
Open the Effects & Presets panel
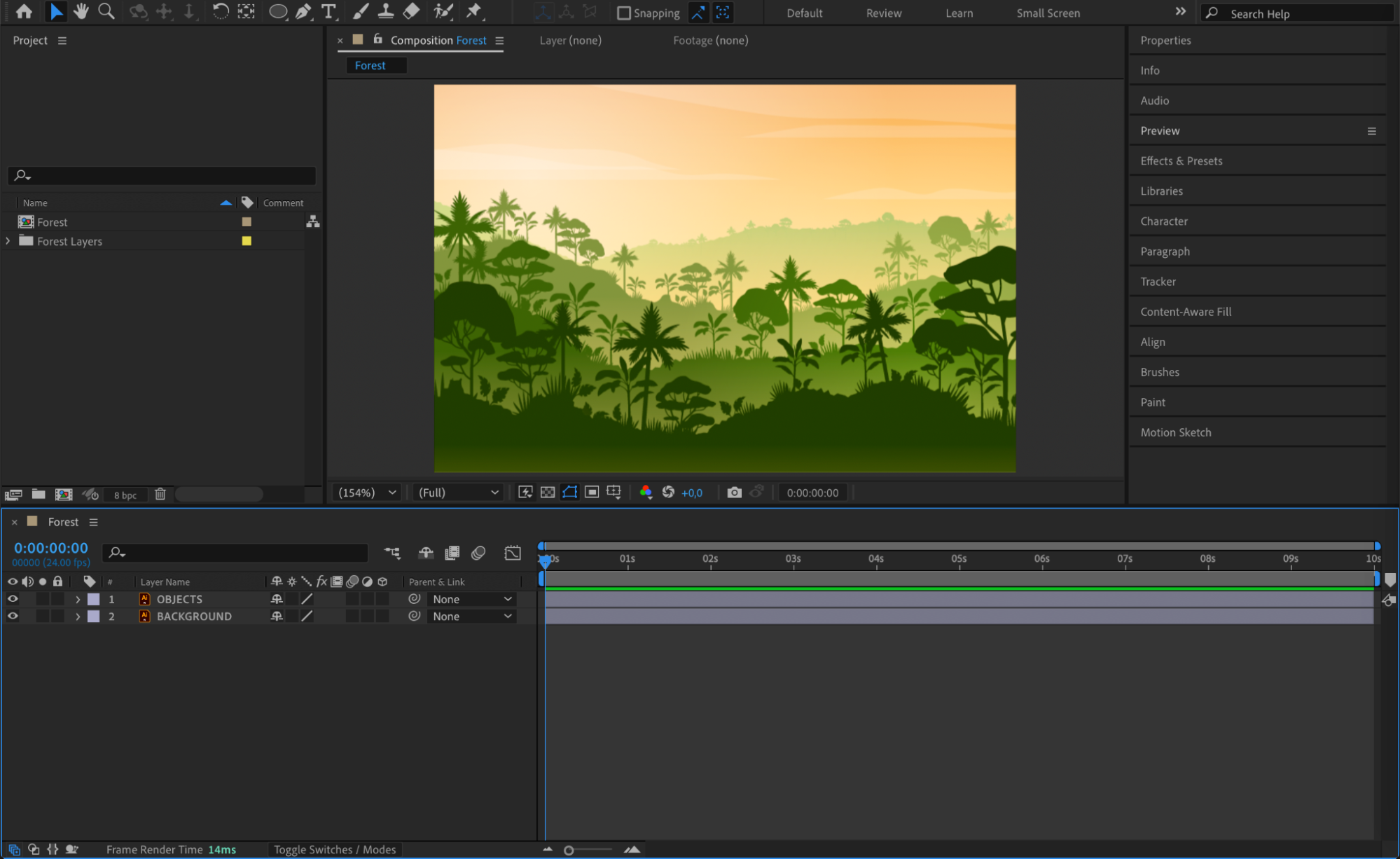pos(1181,160)
